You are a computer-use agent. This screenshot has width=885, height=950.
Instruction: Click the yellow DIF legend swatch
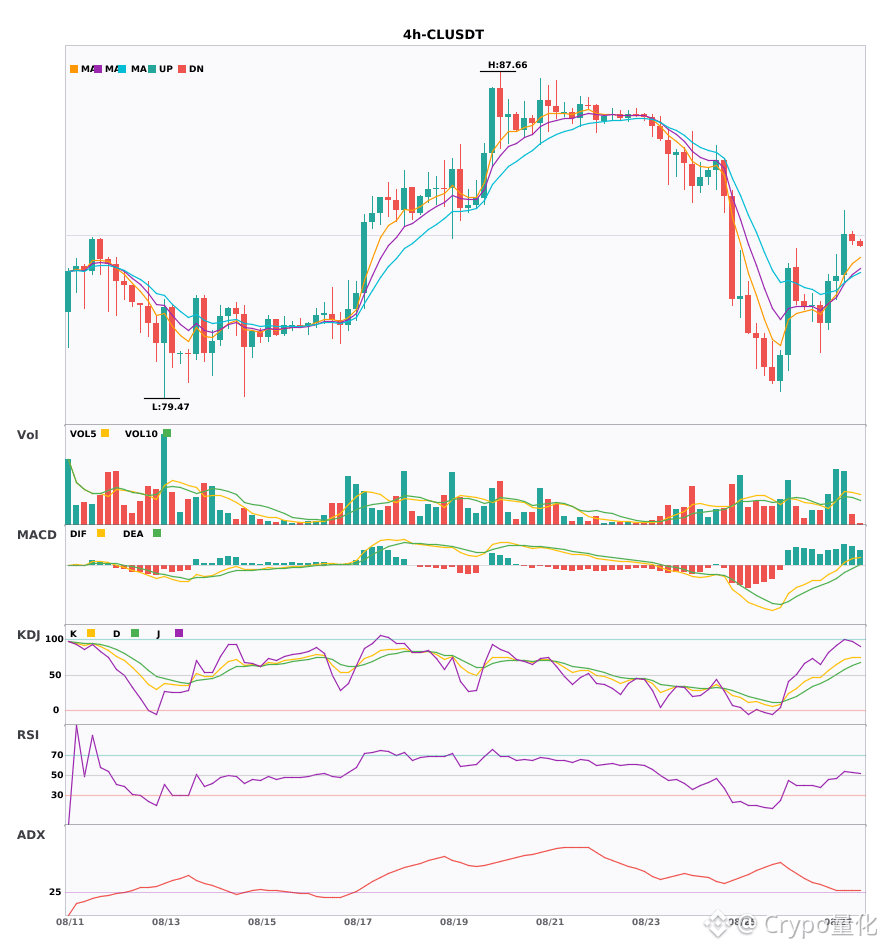(x=101, y=533)
